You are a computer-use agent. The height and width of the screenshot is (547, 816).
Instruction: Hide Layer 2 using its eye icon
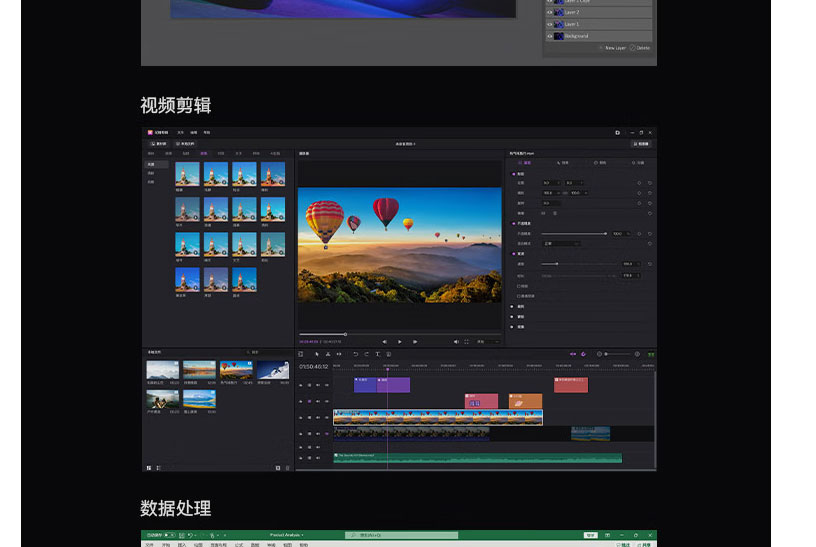pos(550,12)
